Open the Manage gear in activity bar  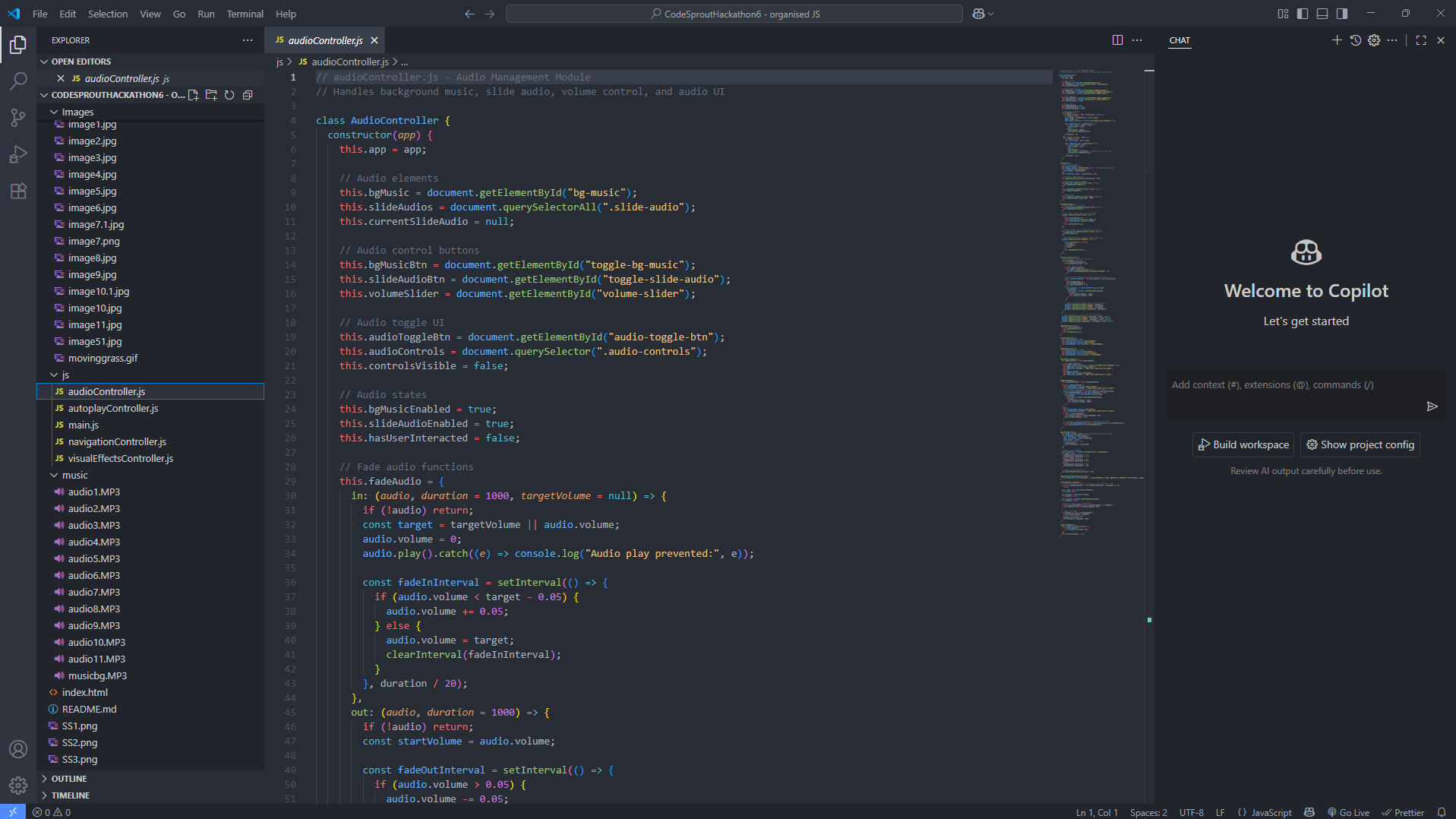[x=18, y=786]
